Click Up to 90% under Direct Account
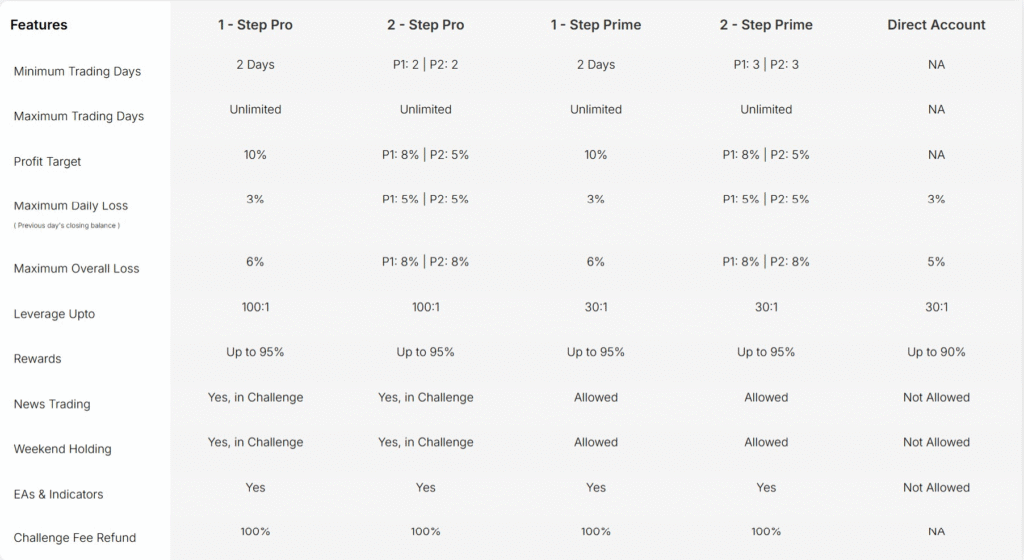This screenshot has width=1024, height=560. pos(936,352)
